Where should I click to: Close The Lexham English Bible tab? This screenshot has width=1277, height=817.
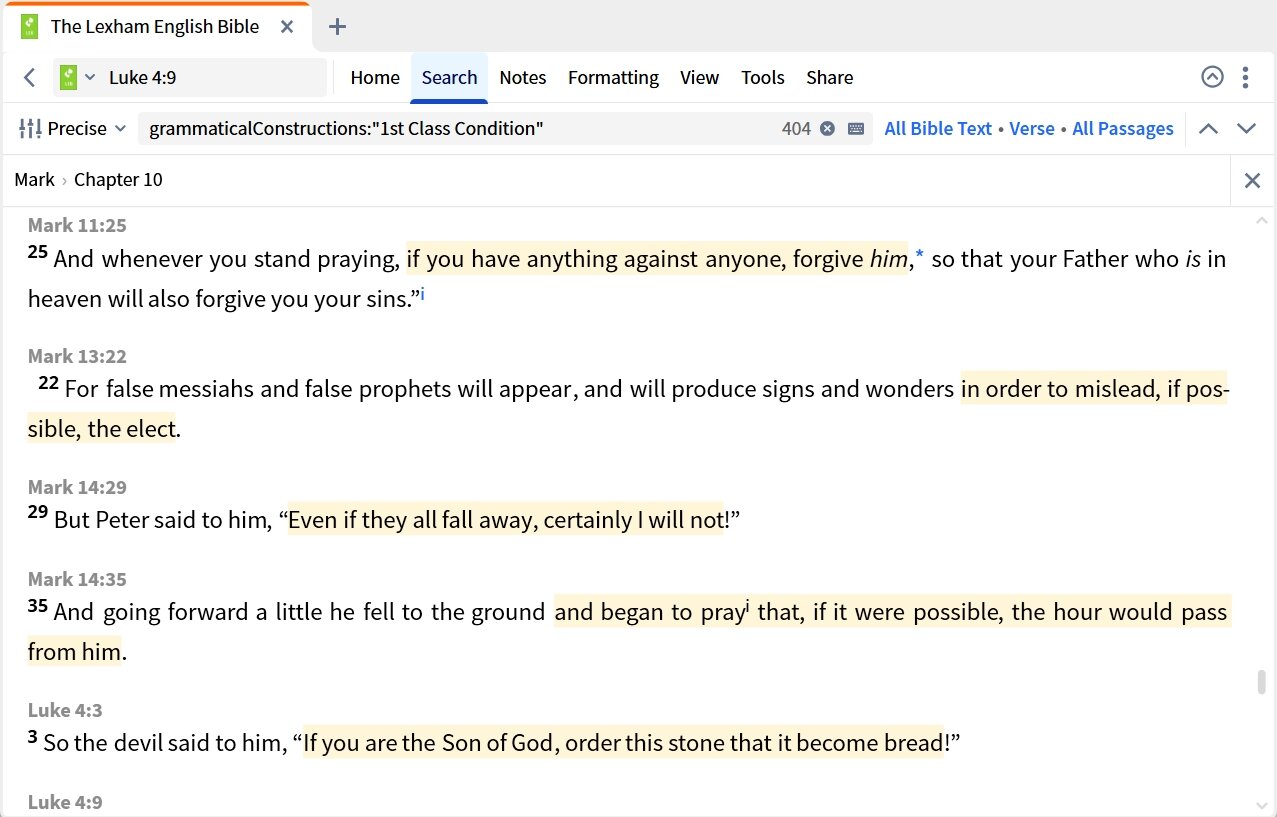[x=287, y=27]
